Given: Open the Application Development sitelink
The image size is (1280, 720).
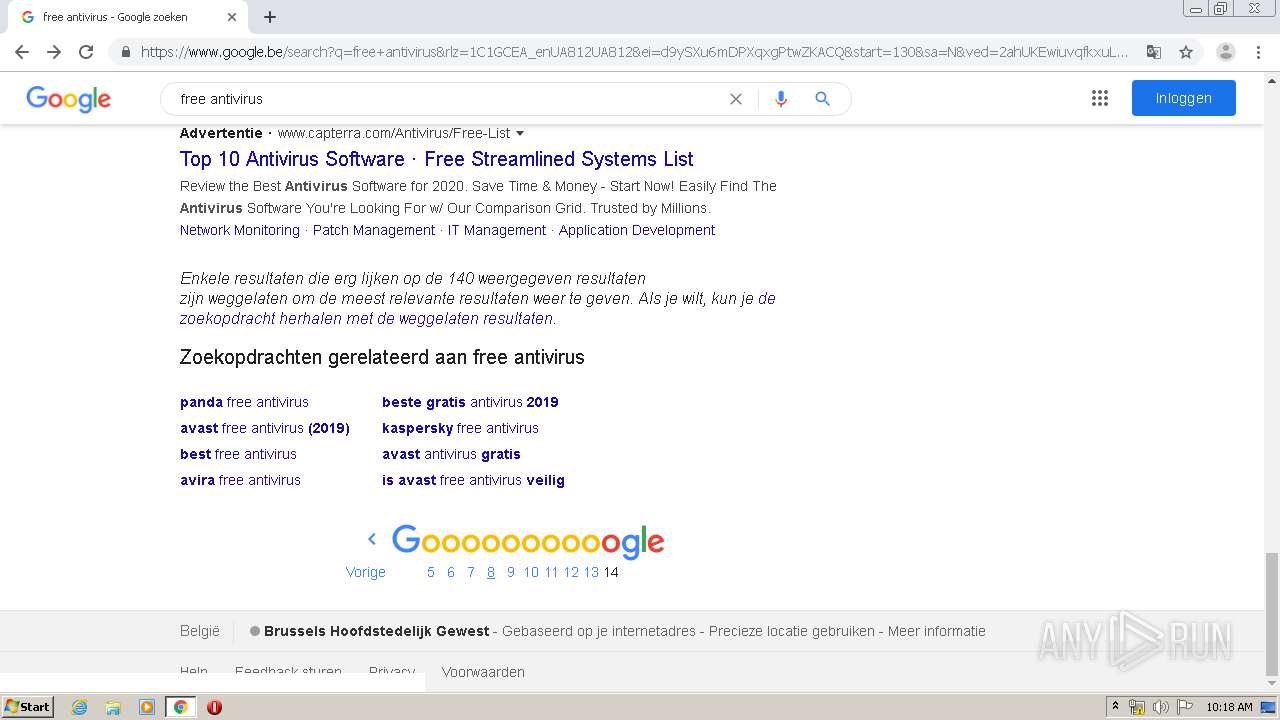Looking at the screenshot, I should pos(637,230).
